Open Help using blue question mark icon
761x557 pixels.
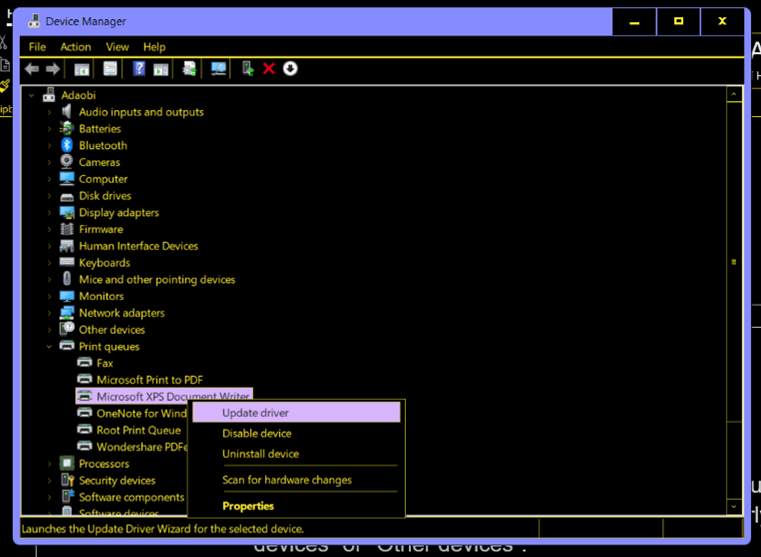coord(139,68)
